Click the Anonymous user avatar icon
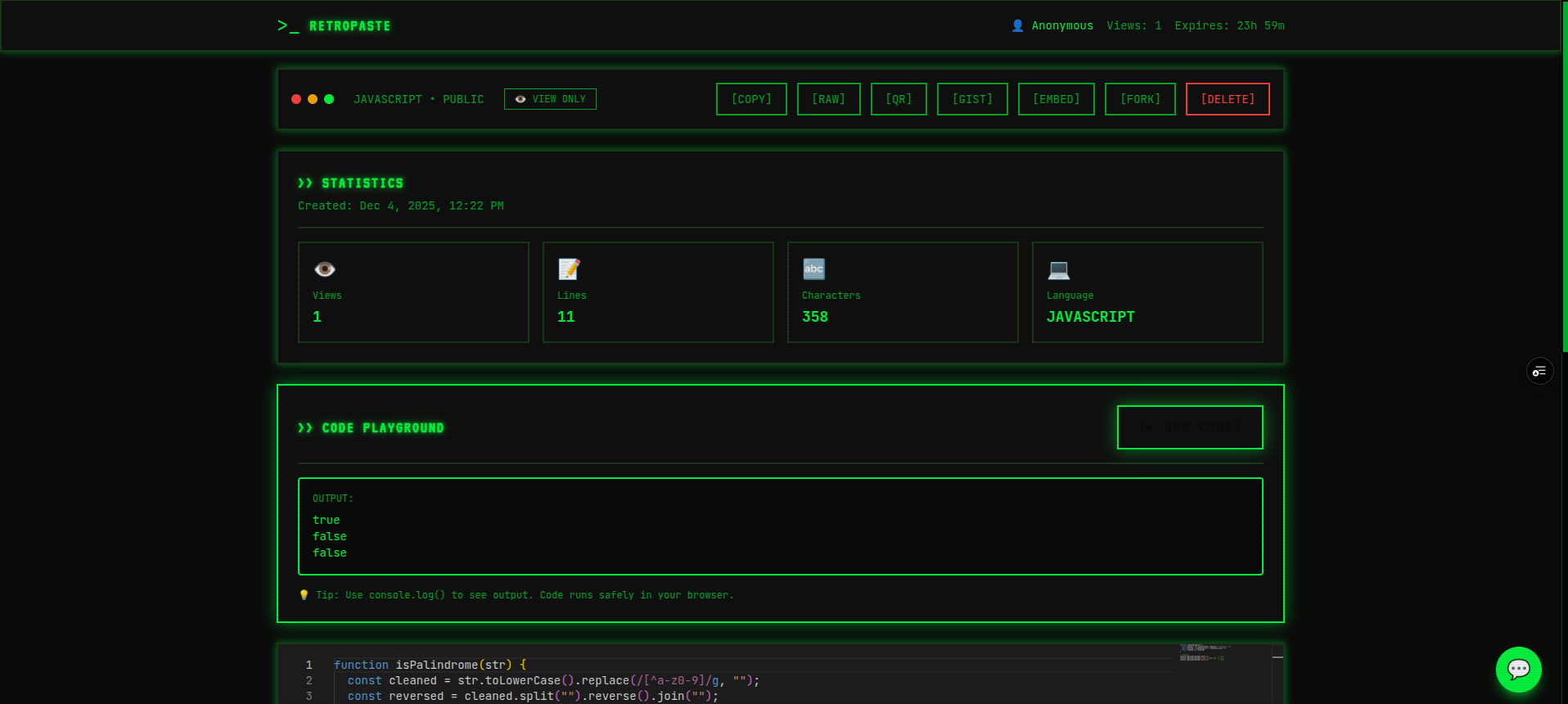 point(1017,25)
